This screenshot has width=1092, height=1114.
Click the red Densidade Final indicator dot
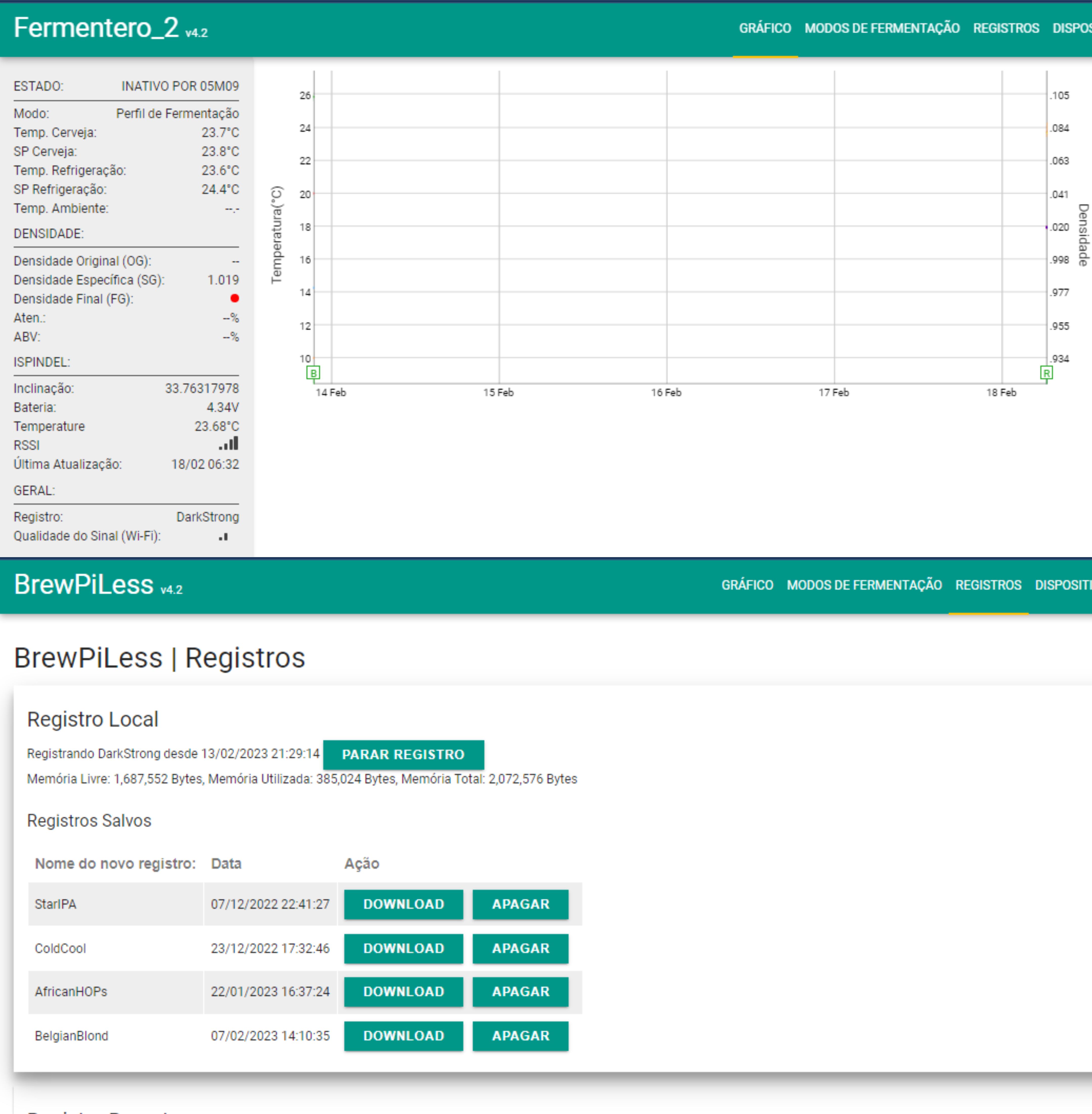point(235,298)
